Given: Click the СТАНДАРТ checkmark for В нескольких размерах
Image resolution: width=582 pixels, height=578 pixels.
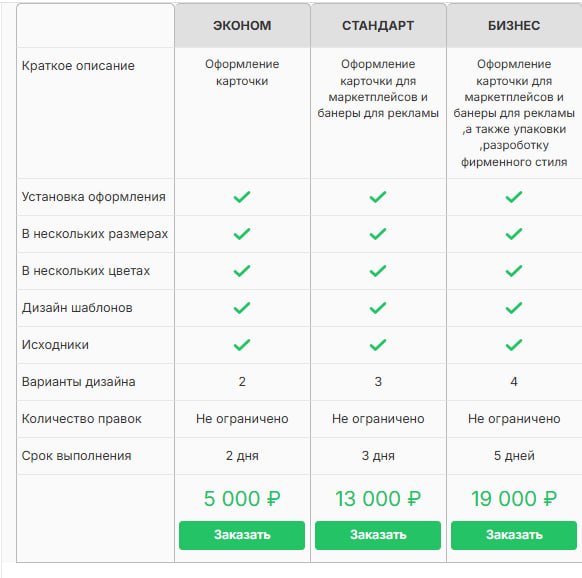Looking at the screenshot, I should [378, 234].
